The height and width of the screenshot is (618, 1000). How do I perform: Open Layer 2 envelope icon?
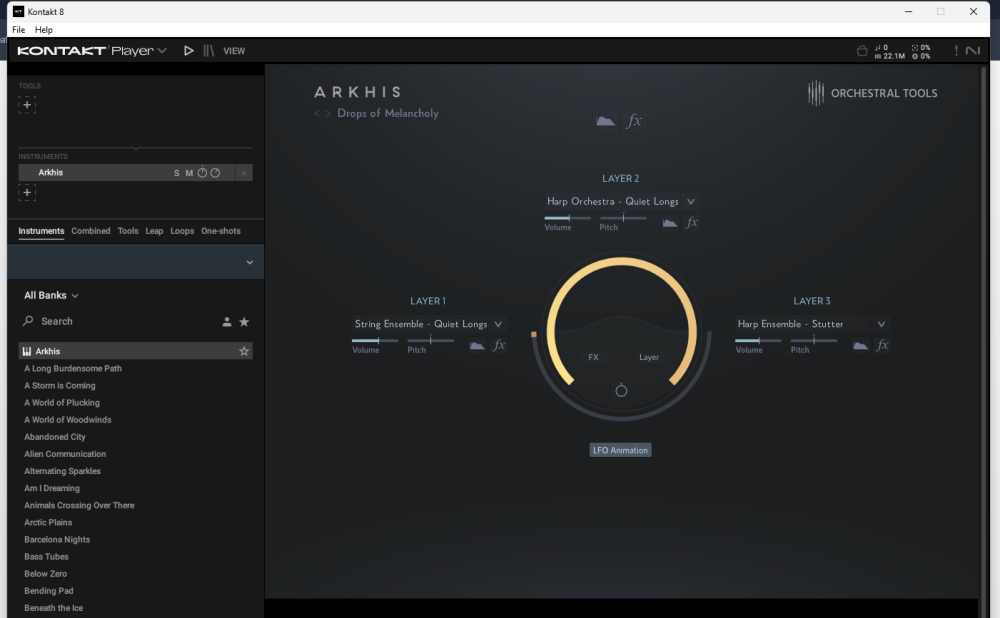[669, 223]
